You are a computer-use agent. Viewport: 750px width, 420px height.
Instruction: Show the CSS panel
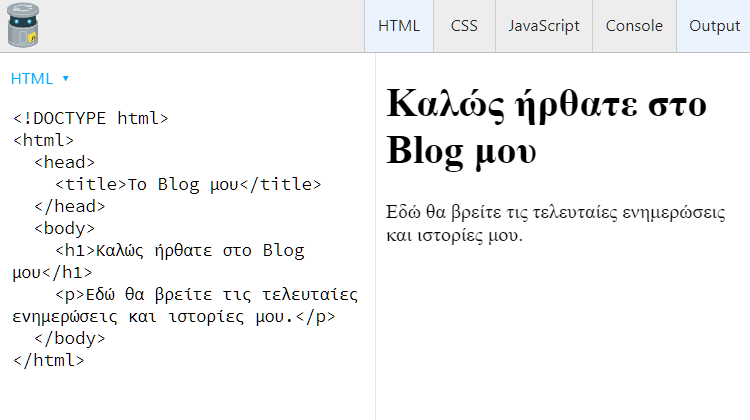[x=464, y=26]
